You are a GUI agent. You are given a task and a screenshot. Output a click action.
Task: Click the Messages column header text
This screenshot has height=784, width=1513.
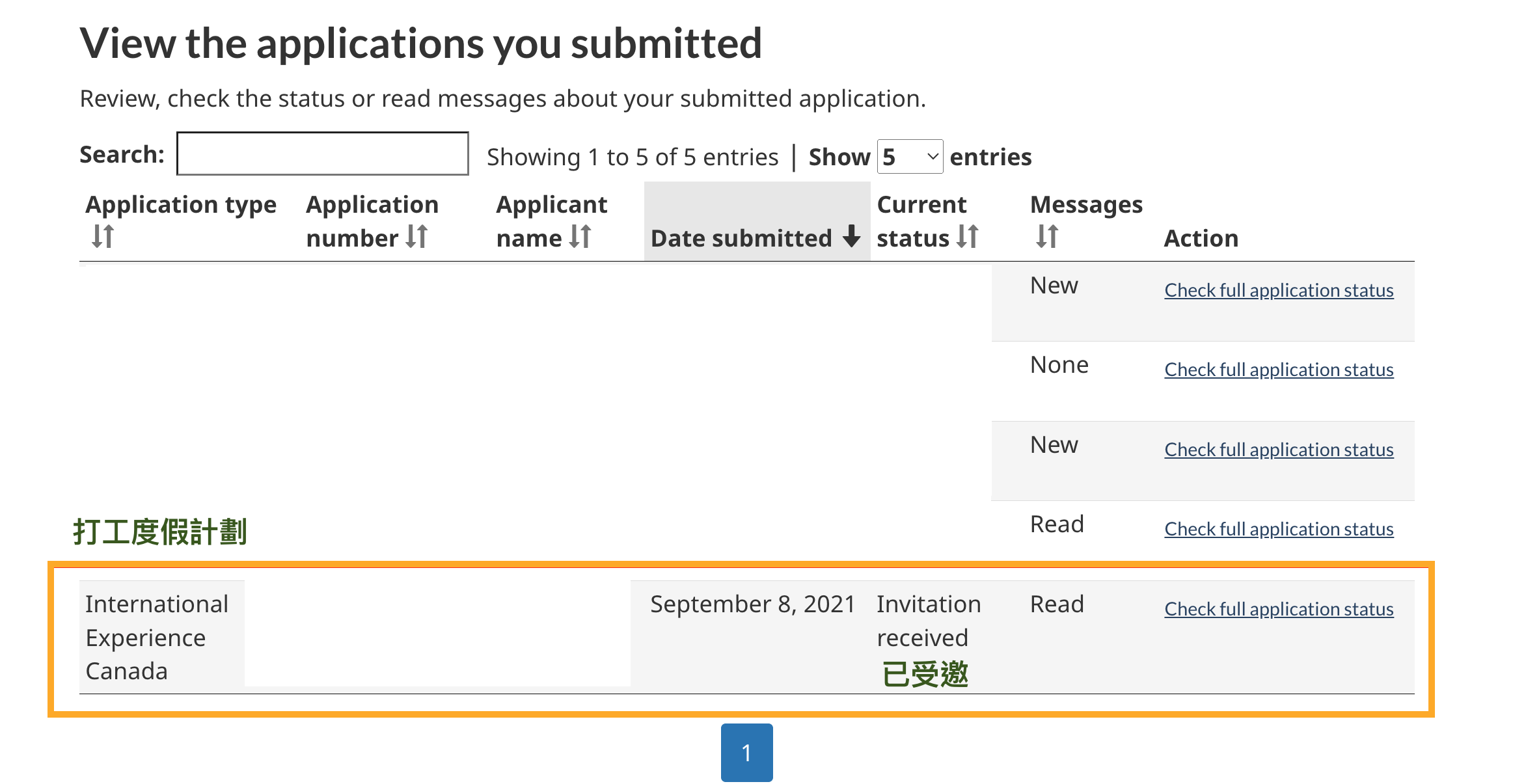point(1086,204)
